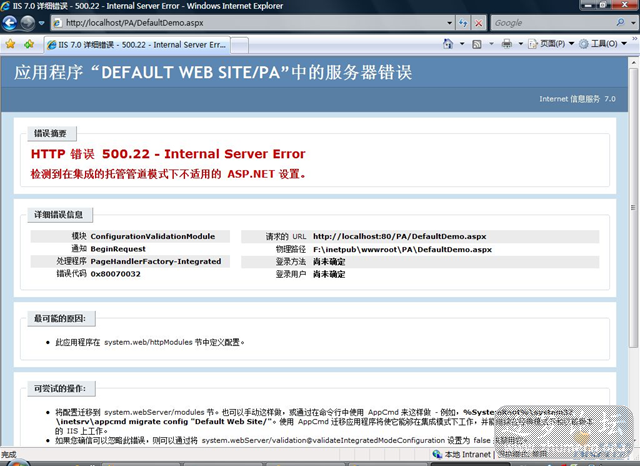This screenshot has height=466, width=640.
Task: Click the scrollbar up arrow
Action: [x=633, y=63]
